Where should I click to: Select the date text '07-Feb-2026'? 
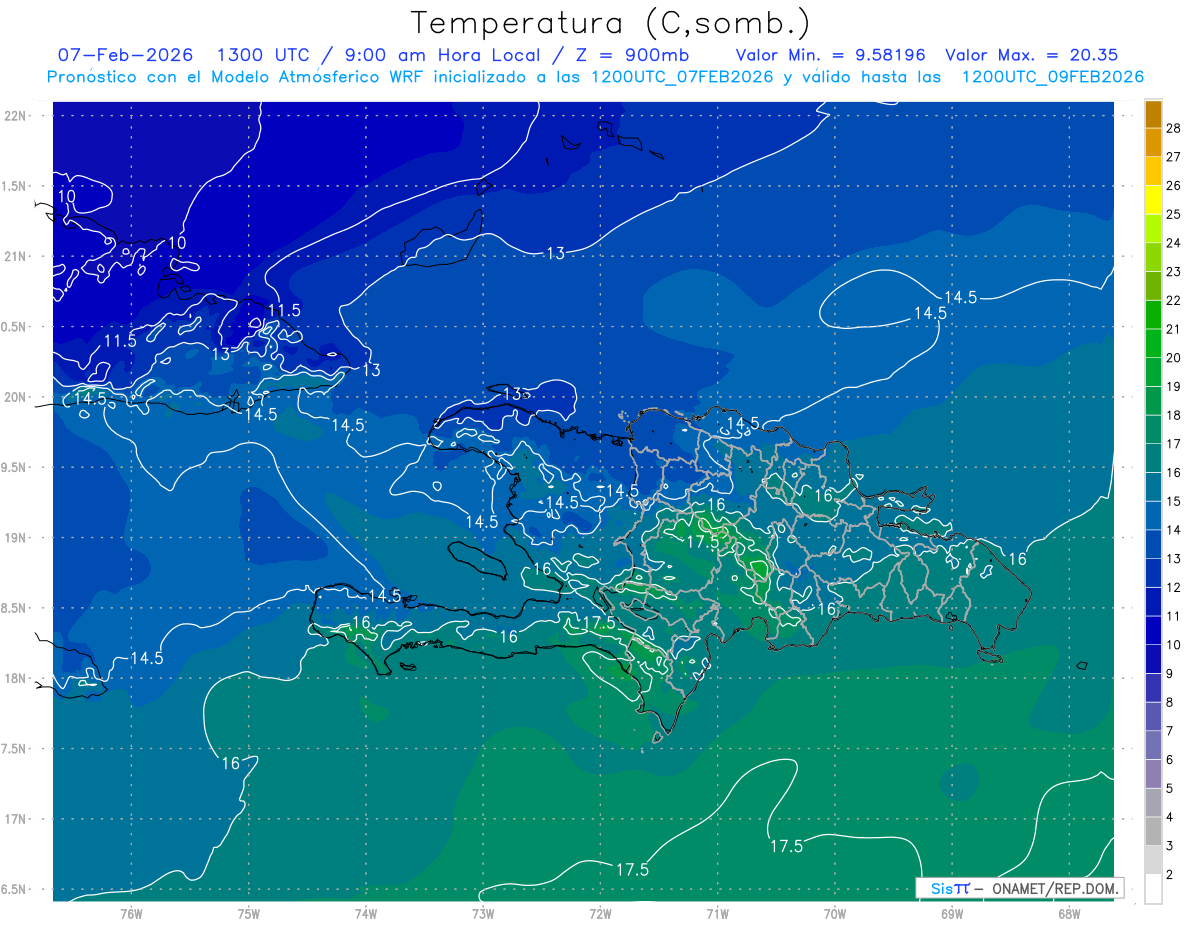pyautogui.click(x=125, y=55)
